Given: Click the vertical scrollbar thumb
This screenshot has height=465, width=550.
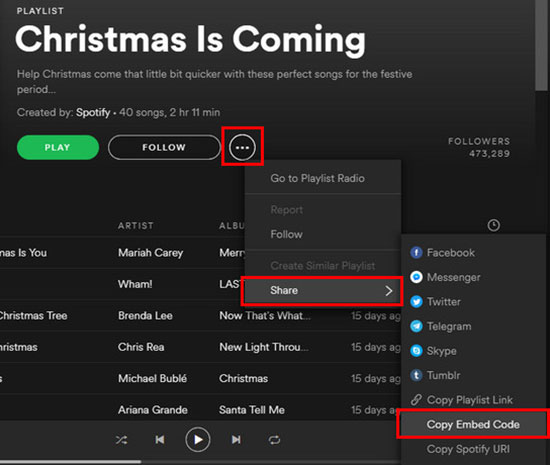Looking at the screenshot, I should [541, 45].
